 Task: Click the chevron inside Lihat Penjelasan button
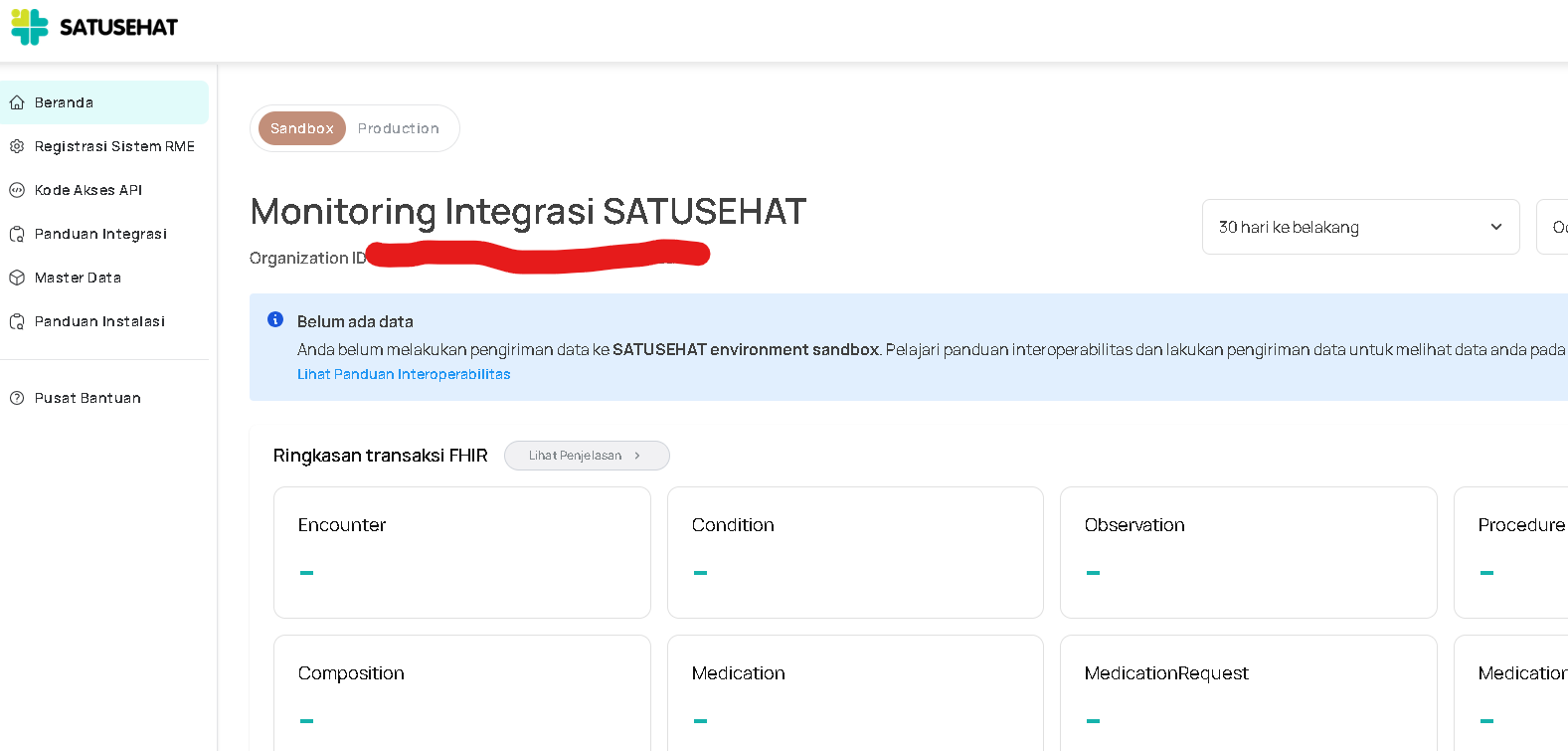click(x=637, y=456)
